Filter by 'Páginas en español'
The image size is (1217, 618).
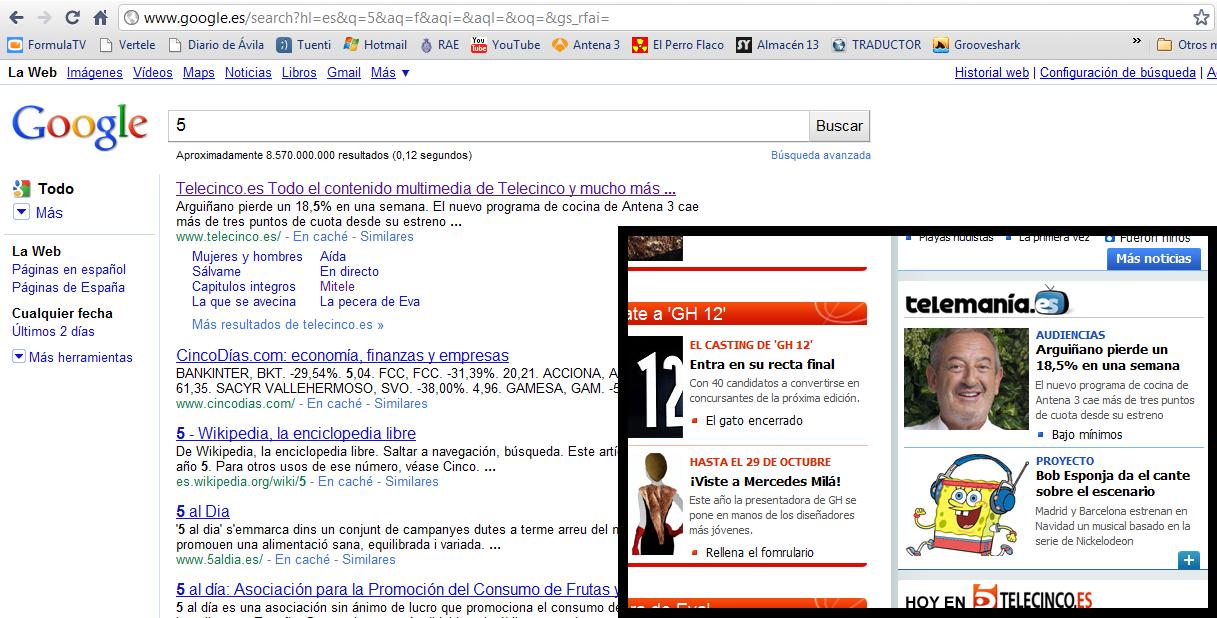tap(69, 269)
